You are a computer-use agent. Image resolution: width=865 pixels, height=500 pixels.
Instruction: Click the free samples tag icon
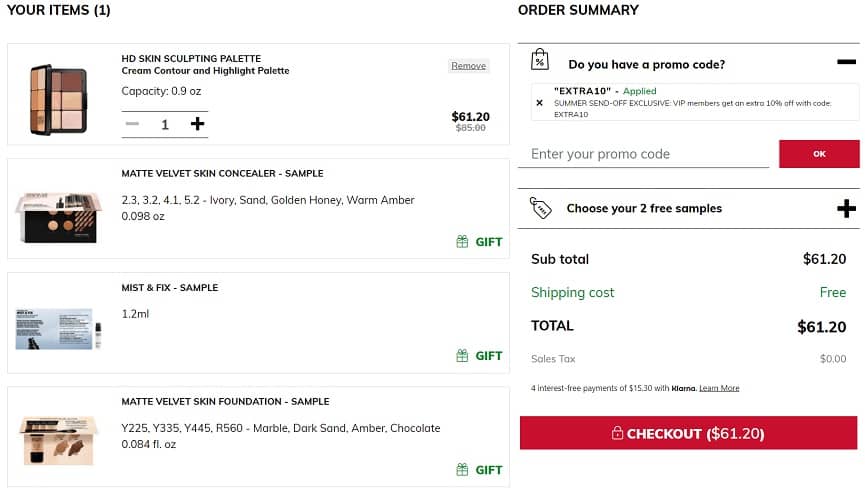(x=540, y=208)
